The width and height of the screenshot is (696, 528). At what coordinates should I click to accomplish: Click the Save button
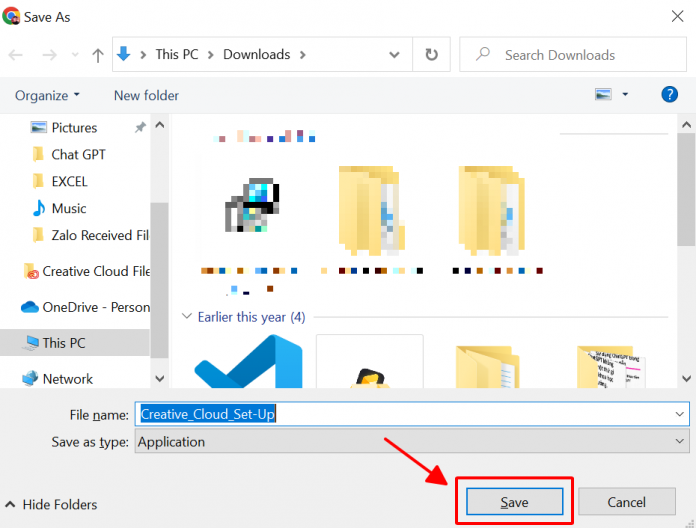pos(514,502)
